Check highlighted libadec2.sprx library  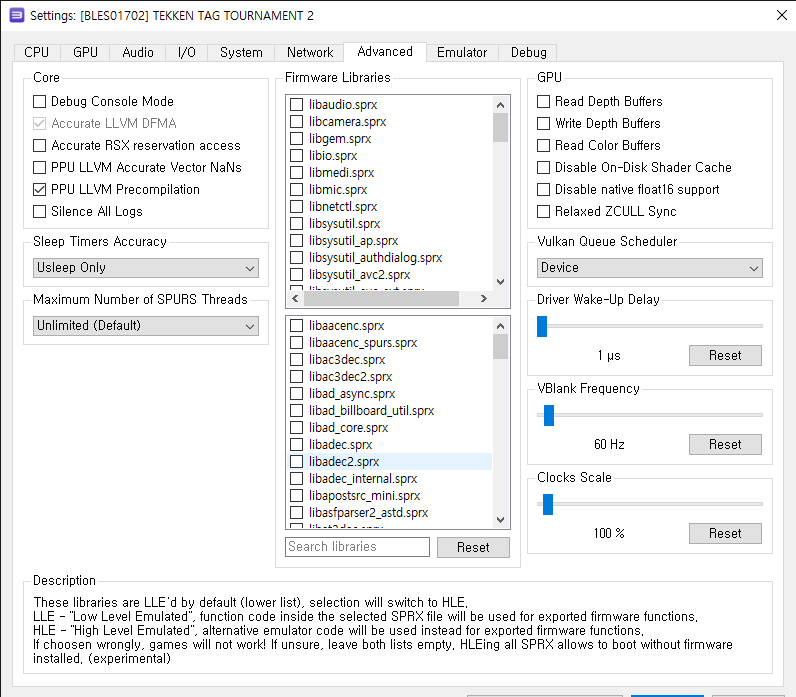tap(296, 461)
